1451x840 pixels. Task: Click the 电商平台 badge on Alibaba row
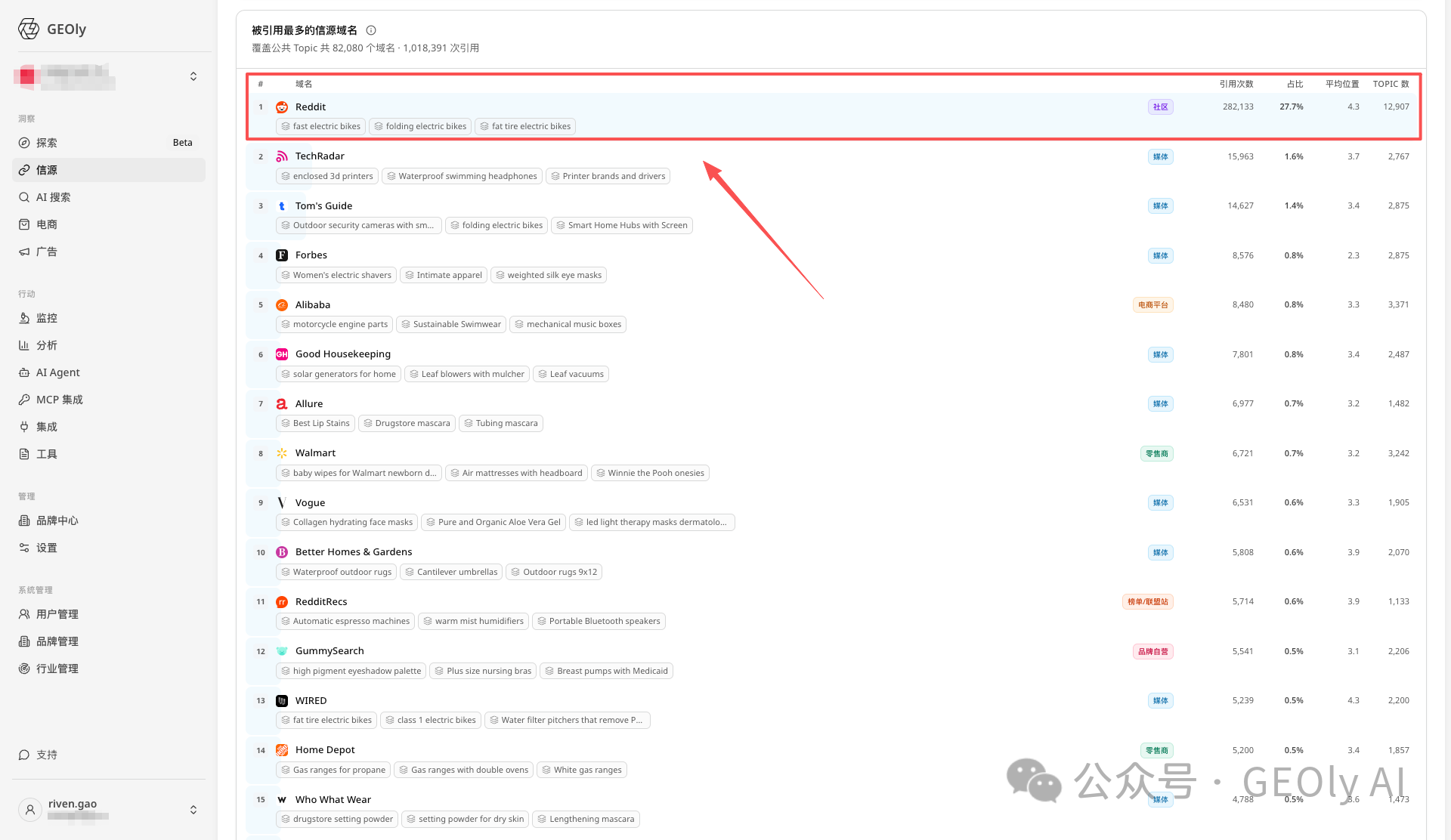point(1152,305)
